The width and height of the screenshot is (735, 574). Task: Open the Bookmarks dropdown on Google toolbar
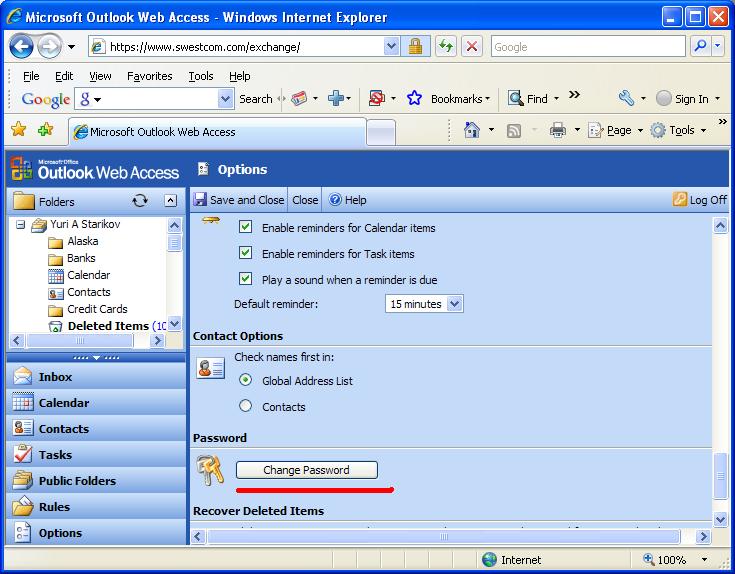[488, 98]
